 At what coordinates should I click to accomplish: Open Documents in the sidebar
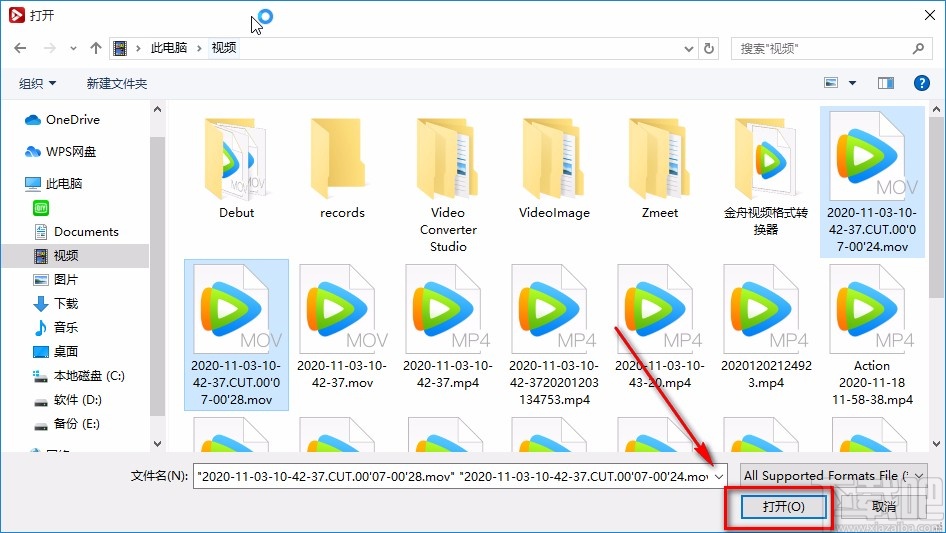(x=77, y=232)
